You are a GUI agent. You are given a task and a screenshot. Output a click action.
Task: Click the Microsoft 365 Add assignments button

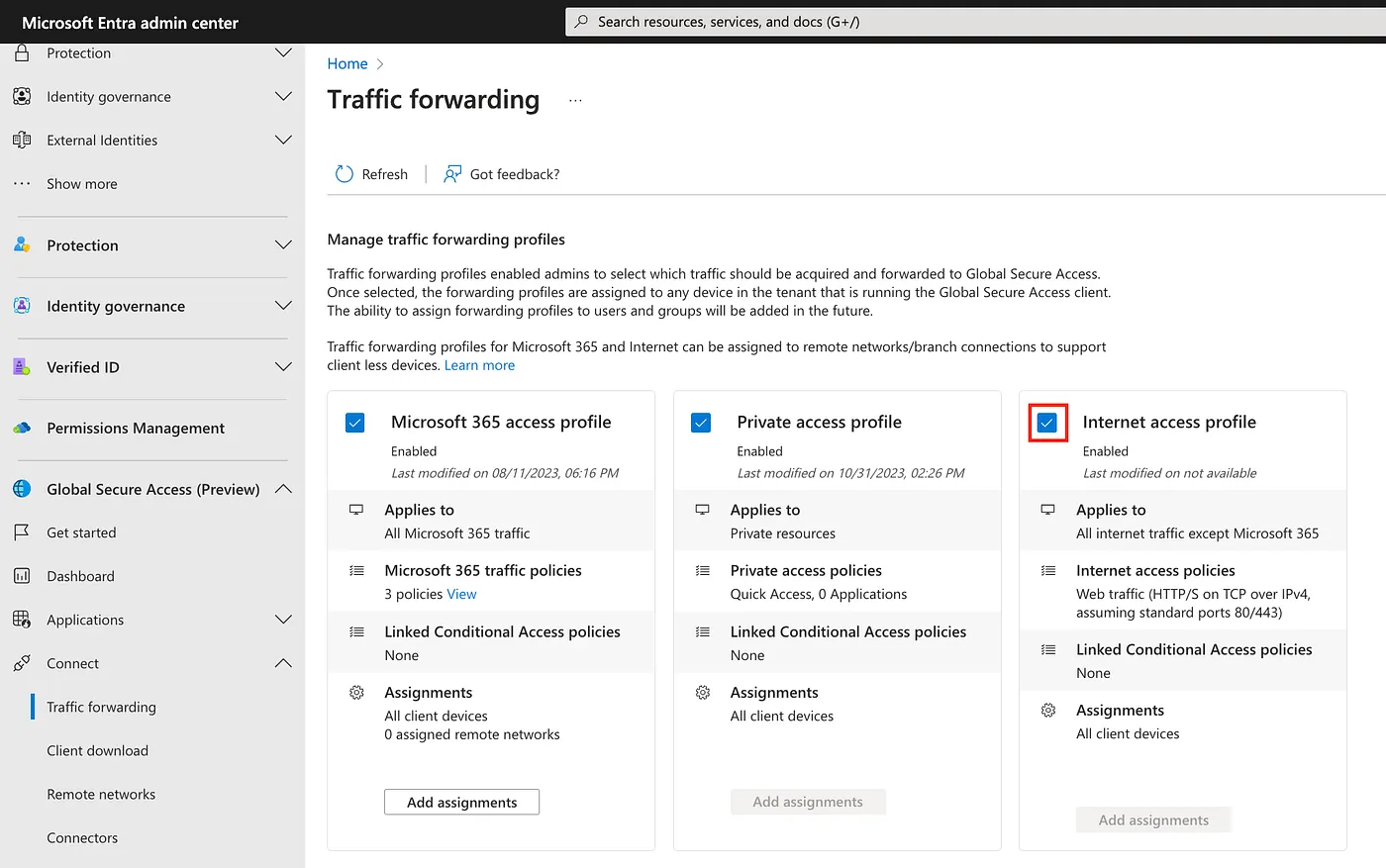461,802
